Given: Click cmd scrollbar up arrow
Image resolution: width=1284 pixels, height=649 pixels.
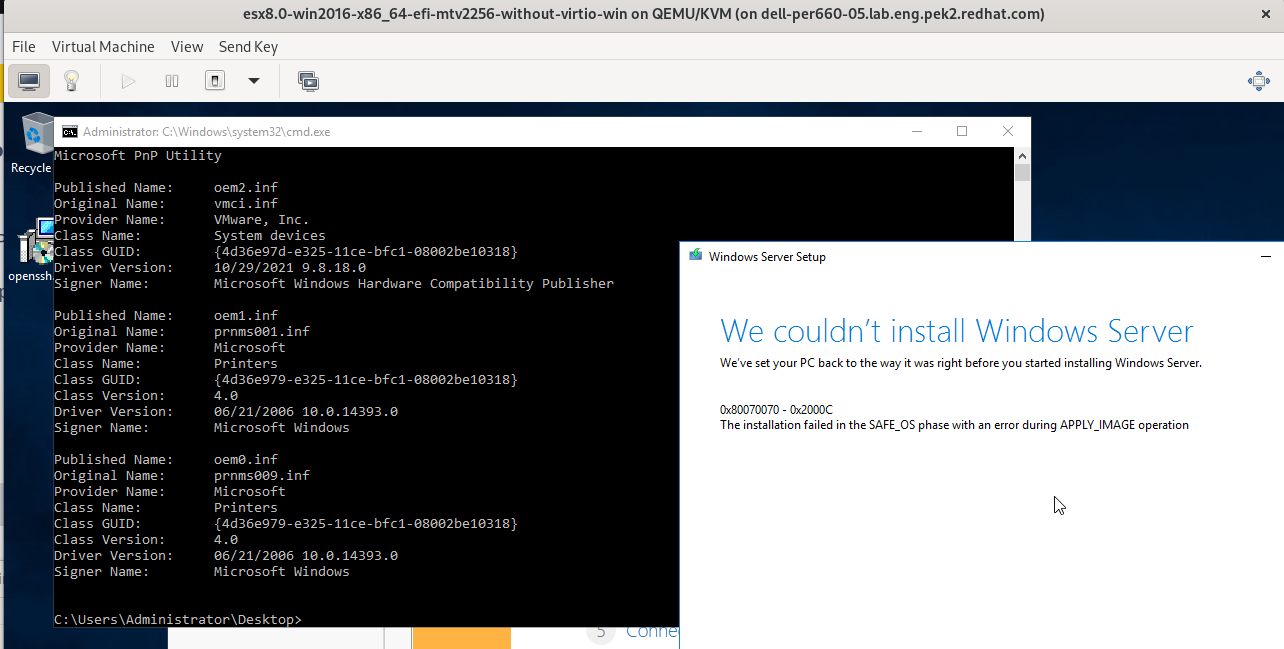Looking at the screenshot, I should pyautogui.click(x=1022, y=156).
